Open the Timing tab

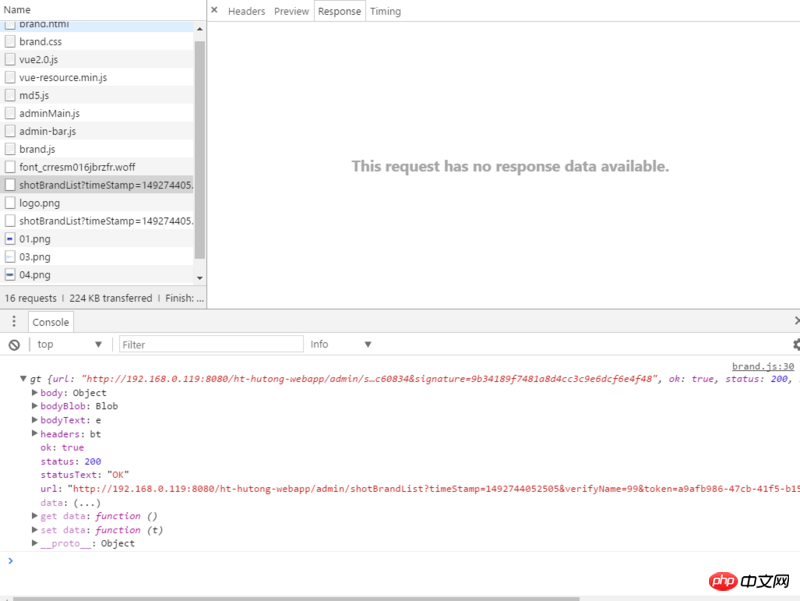click(385, 11)
